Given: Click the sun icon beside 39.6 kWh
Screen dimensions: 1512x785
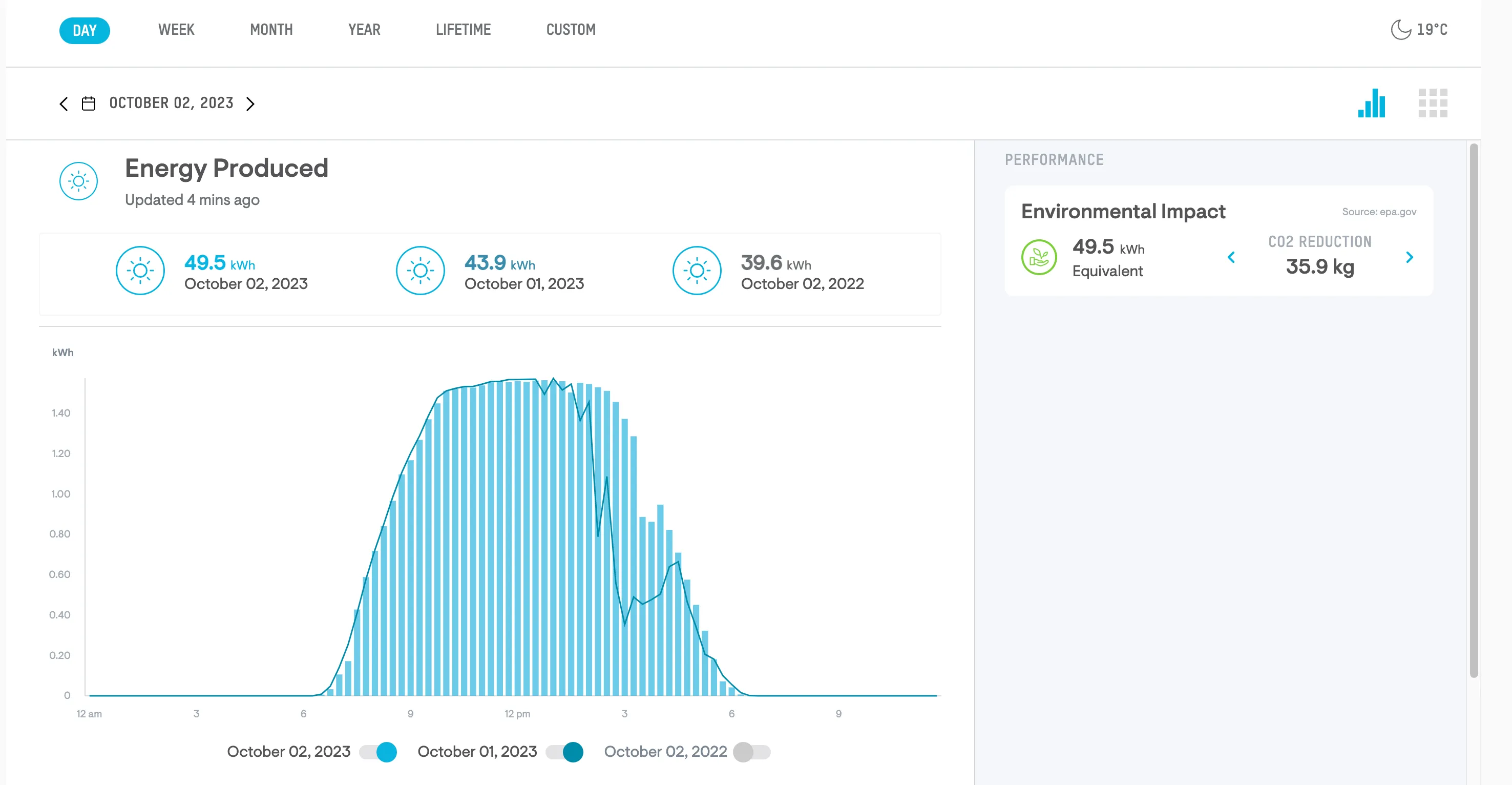Looking at the screenshot, I should 697,271.
